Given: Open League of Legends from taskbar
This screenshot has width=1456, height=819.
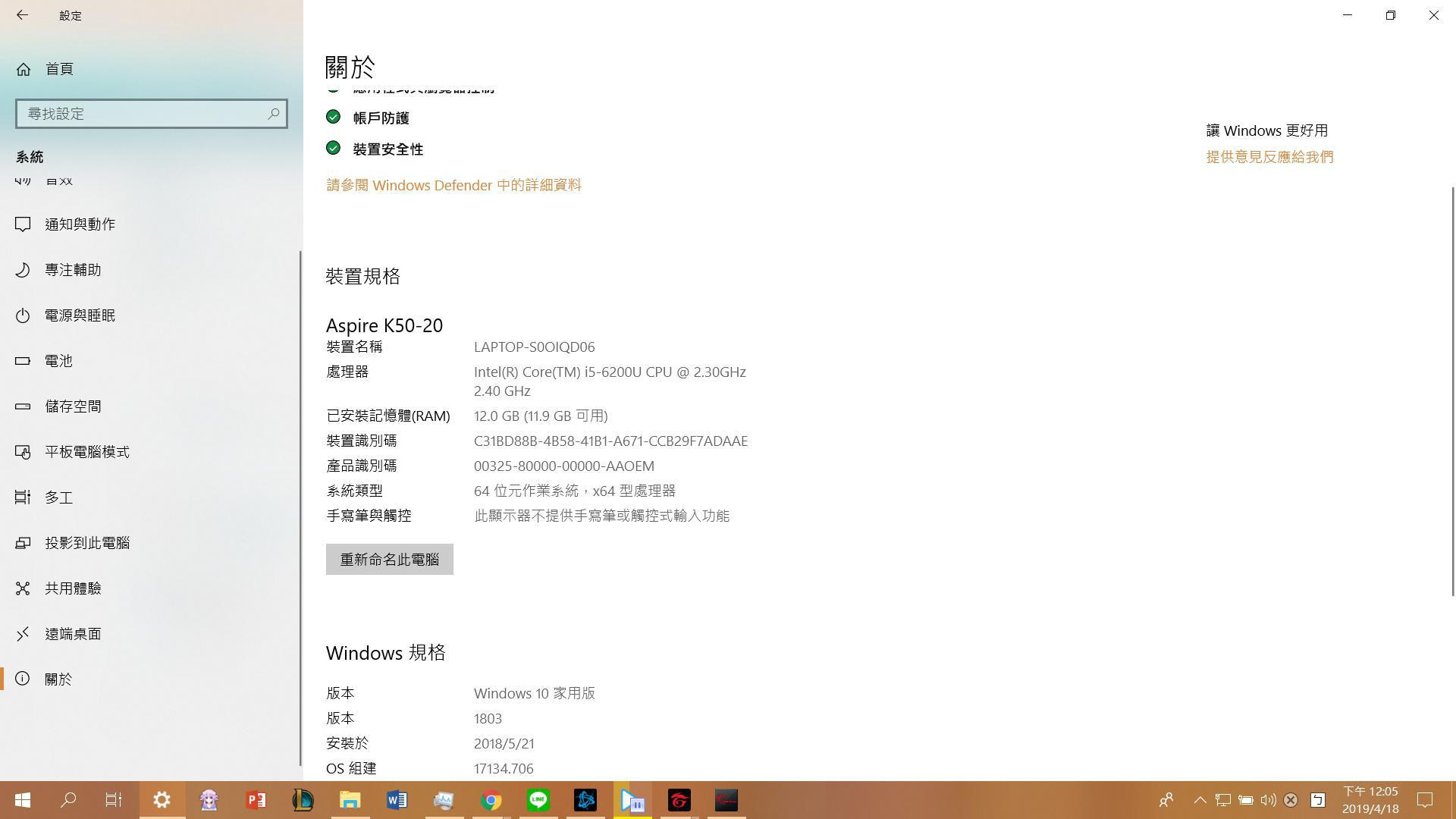Looking at the screenshot, I should click(x=303, y=800).
